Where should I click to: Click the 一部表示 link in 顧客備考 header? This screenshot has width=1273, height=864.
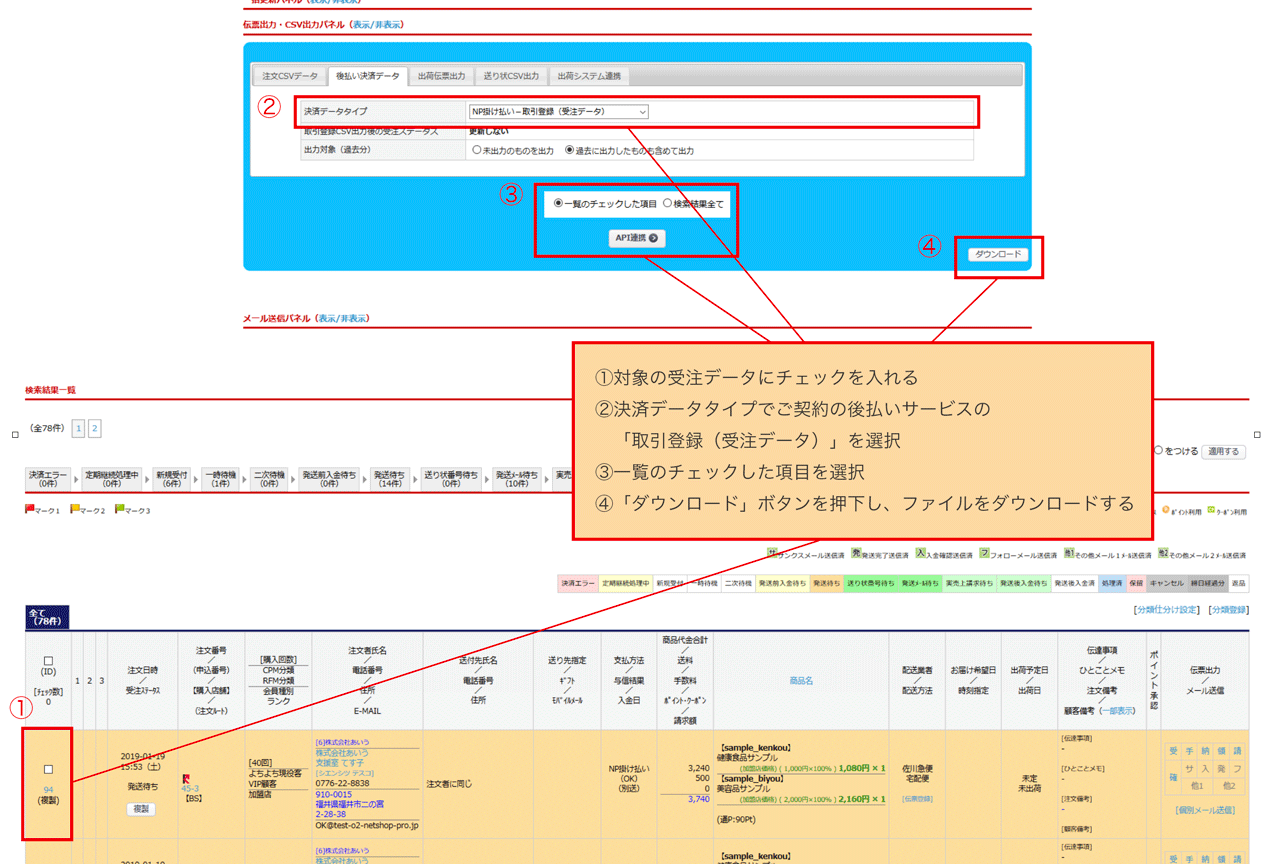point(1116,711)
